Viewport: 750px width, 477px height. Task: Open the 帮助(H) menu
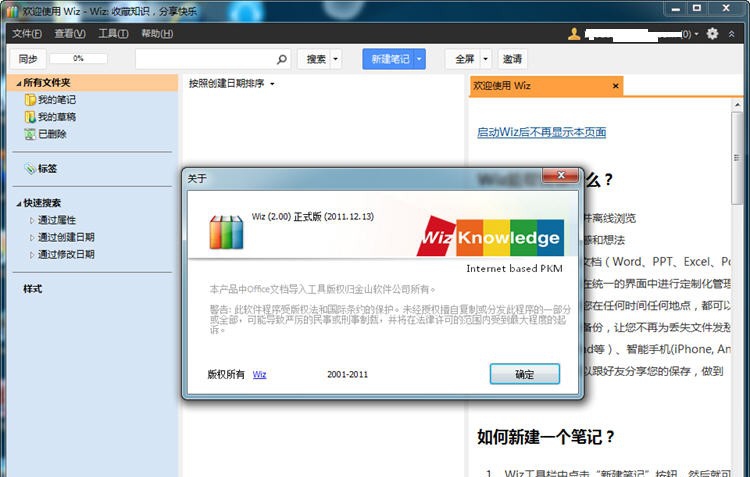[157, 33]
